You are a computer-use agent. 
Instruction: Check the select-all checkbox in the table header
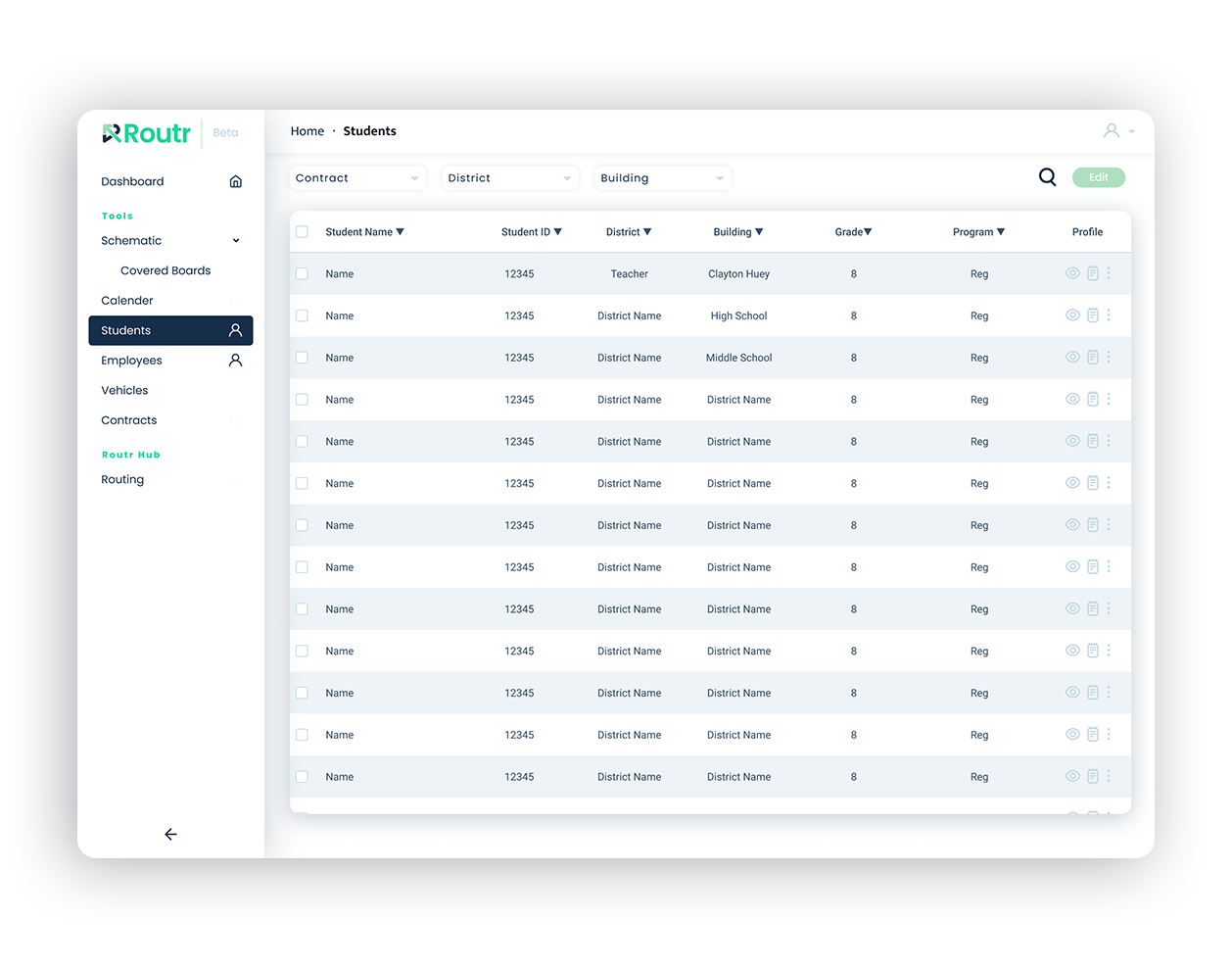tap(302, 231)
